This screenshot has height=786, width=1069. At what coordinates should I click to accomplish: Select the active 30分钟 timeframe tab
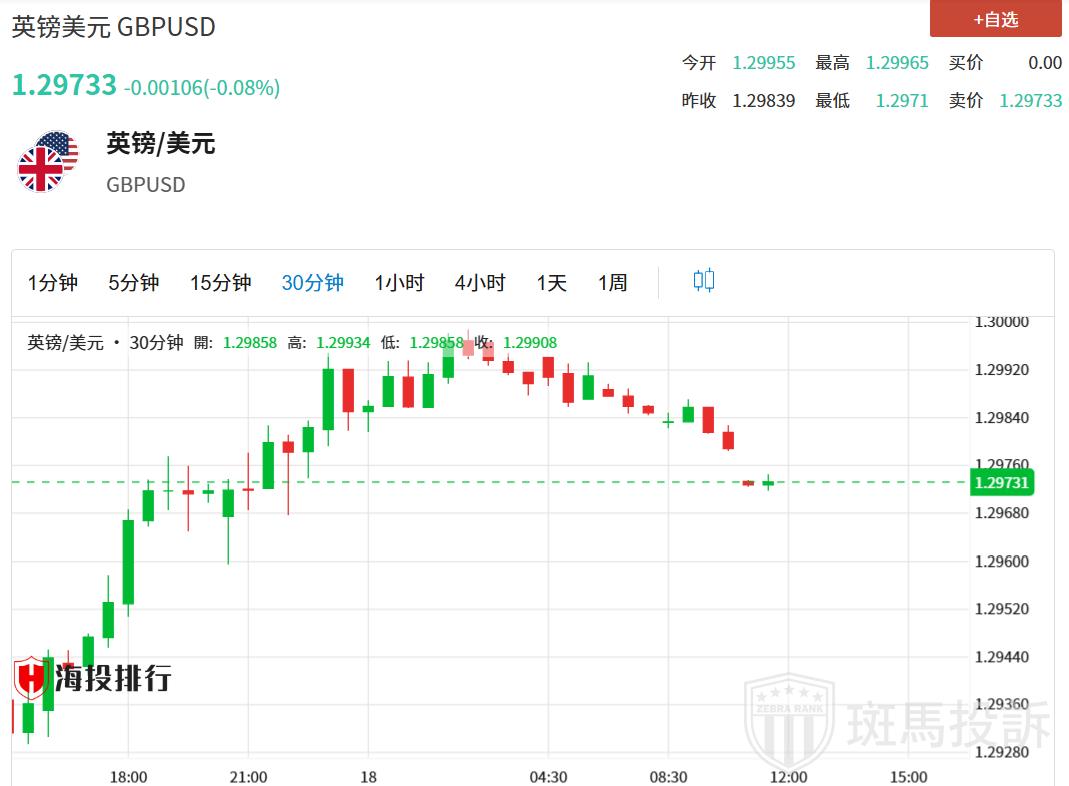click(x=312, y=283)
